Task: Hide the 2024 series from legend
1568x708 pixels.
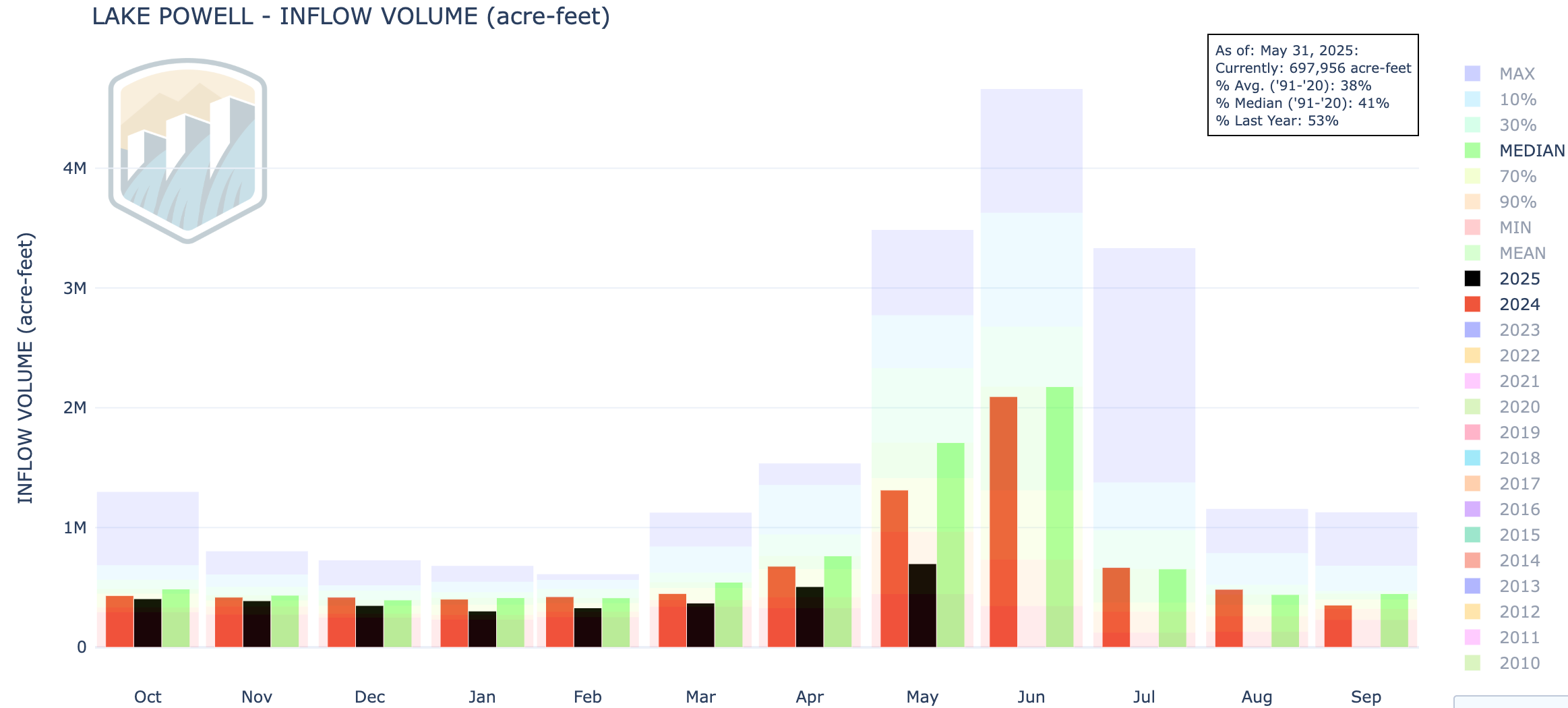Action: click(1519, 304)
